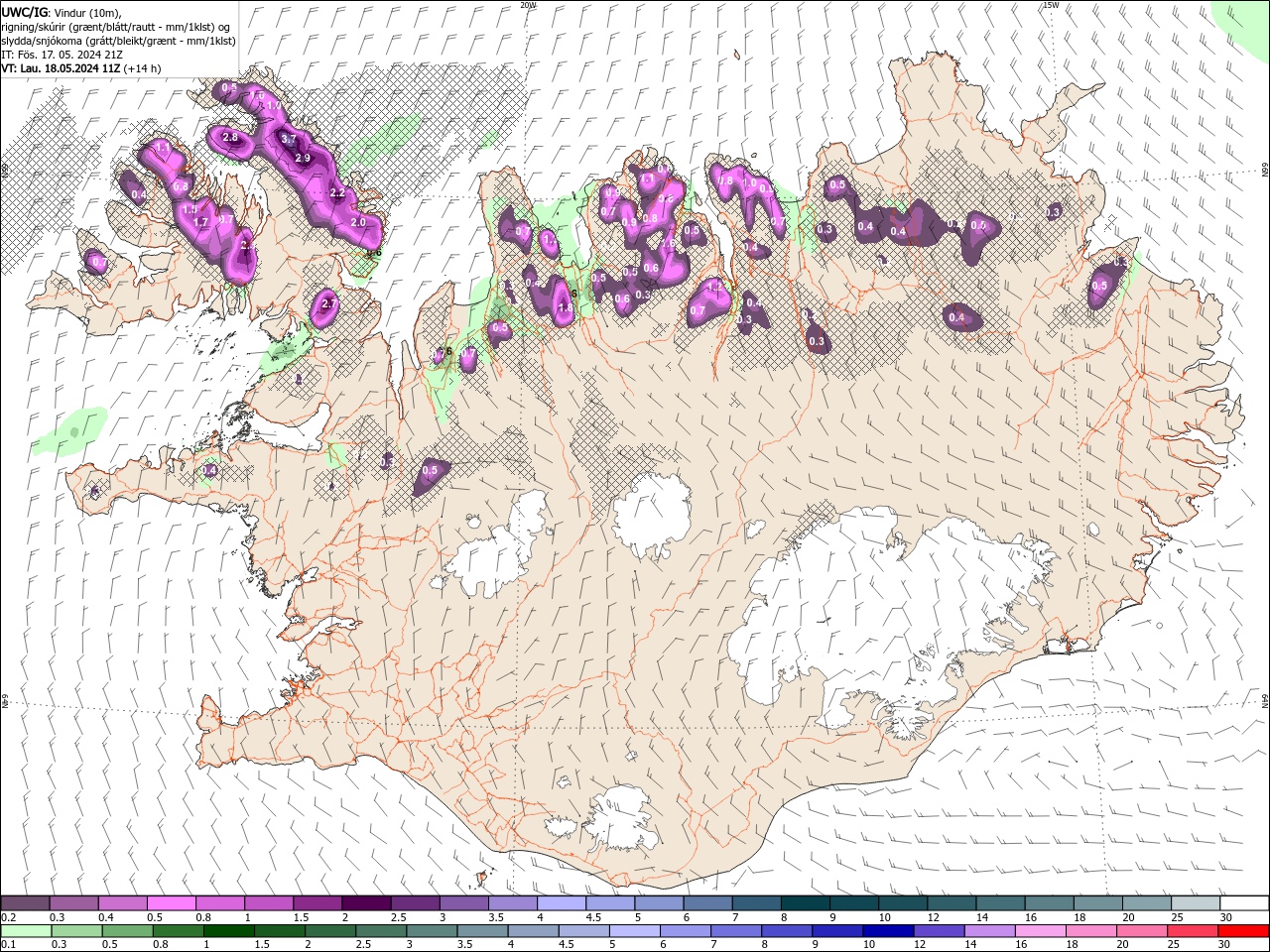
Task: Click the bright pink 0.5–0.8 snow legend swatch
Action: click(171, 903)
